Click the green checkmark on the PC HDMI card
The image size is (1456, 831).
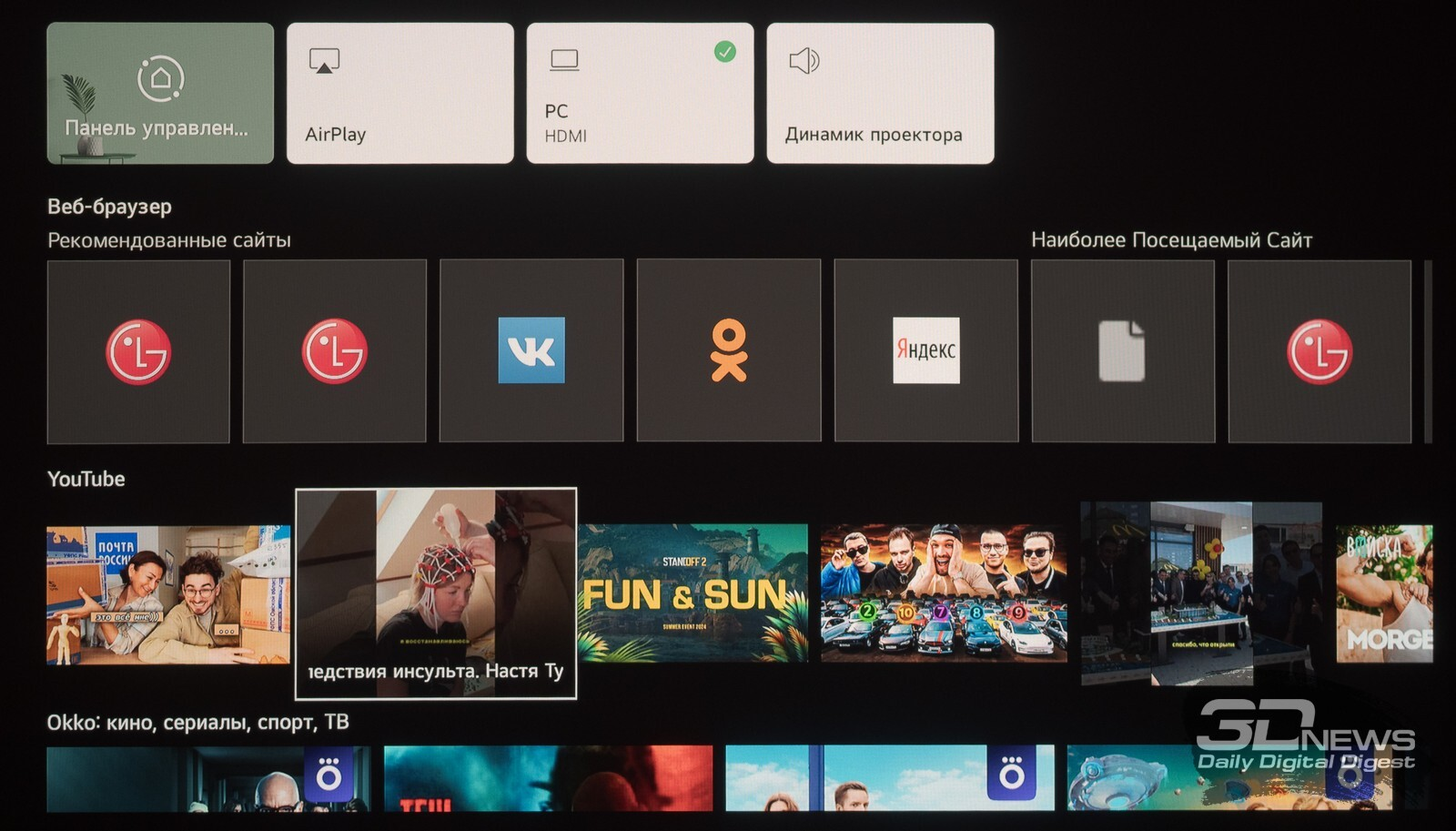(x=725, y=52)
